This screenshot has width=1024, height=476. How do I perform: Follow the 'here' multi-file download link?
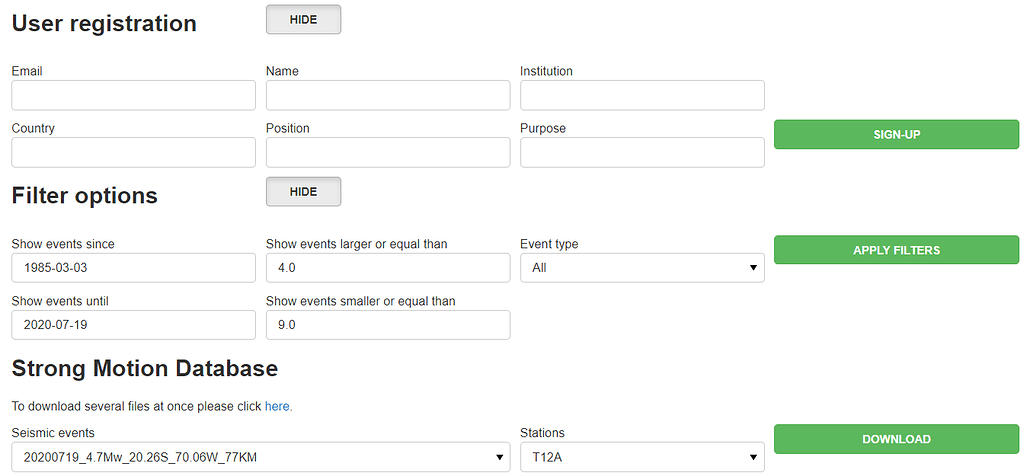tap(278, 406)
